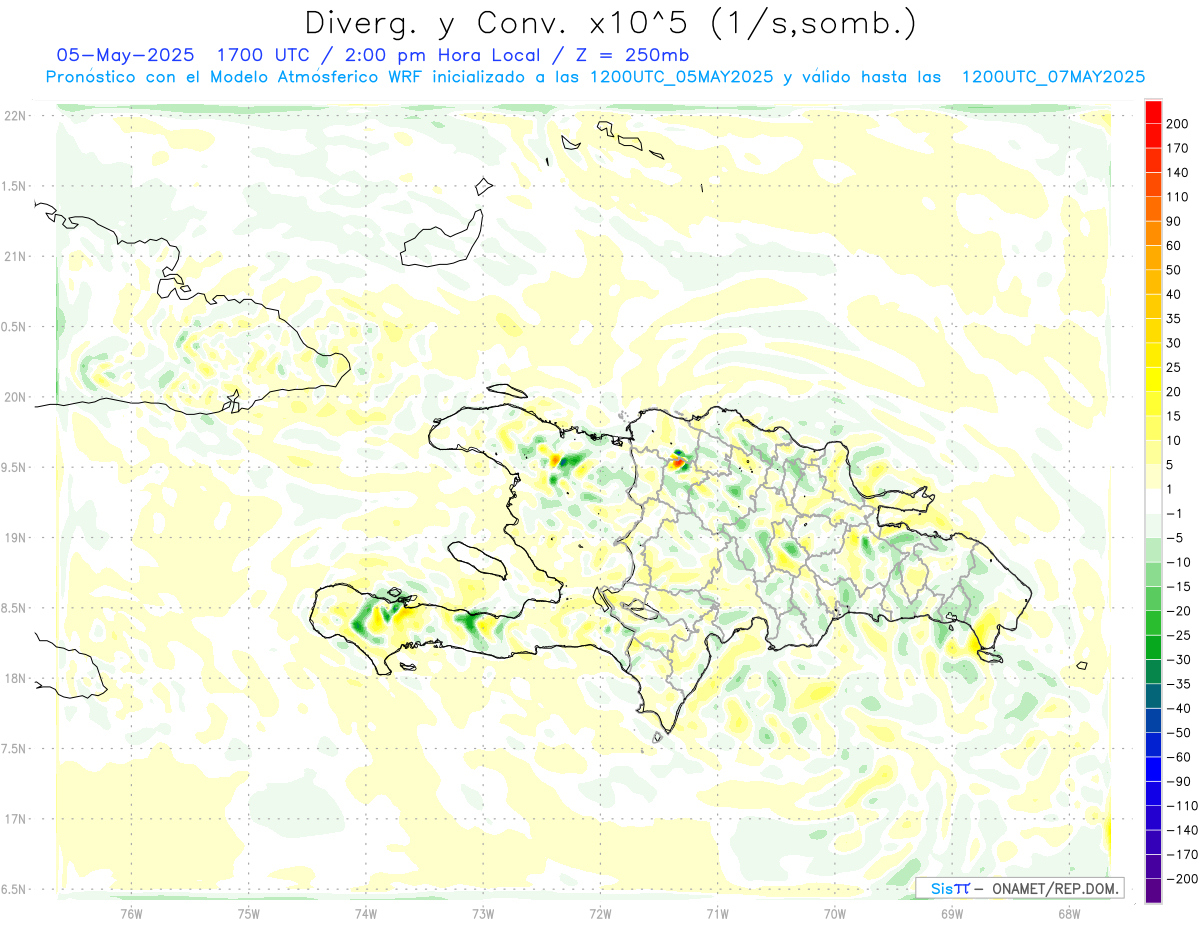Click the "70W" longitude axis label
This screenshot has width=1200, height=927.
835,913
